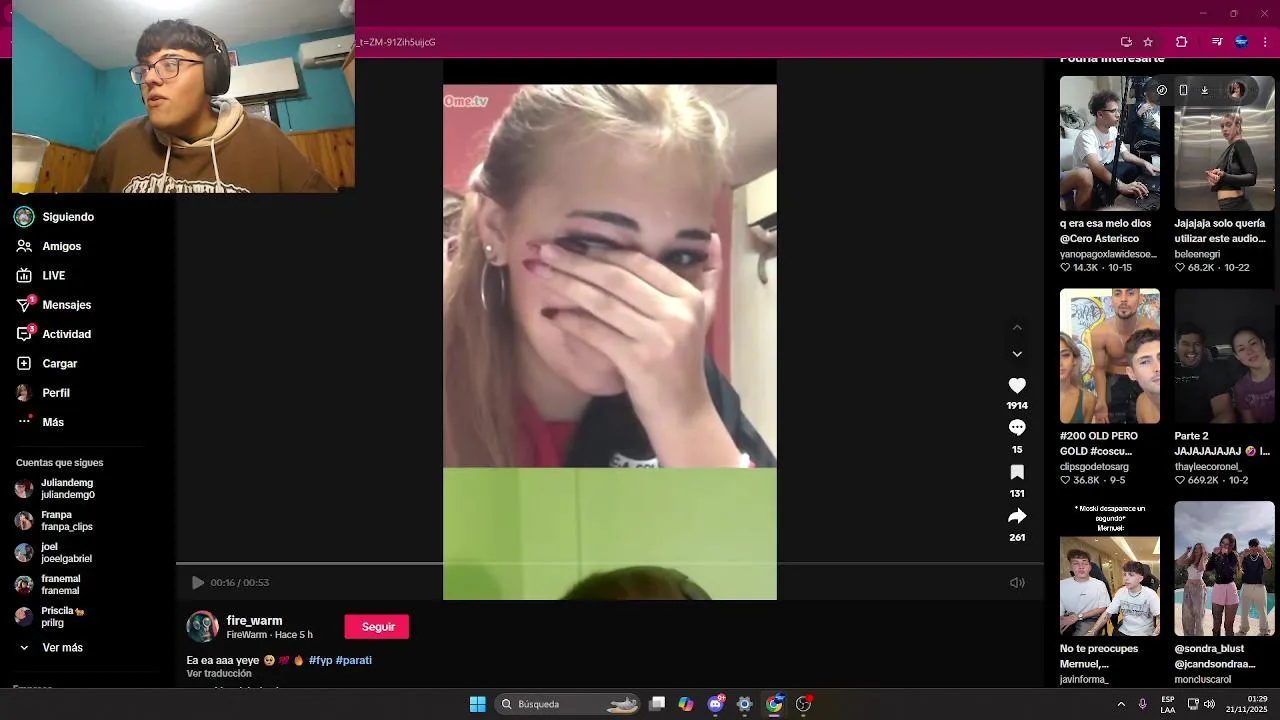
Task: Open the #fyp hashtag
Action: [x=320, y=661]
